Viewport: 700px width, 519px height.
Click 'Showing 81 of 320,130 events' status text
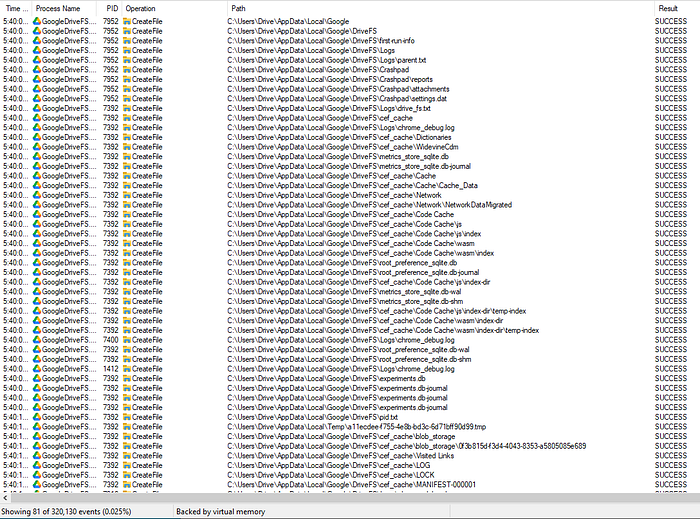(x=66, y=511)
